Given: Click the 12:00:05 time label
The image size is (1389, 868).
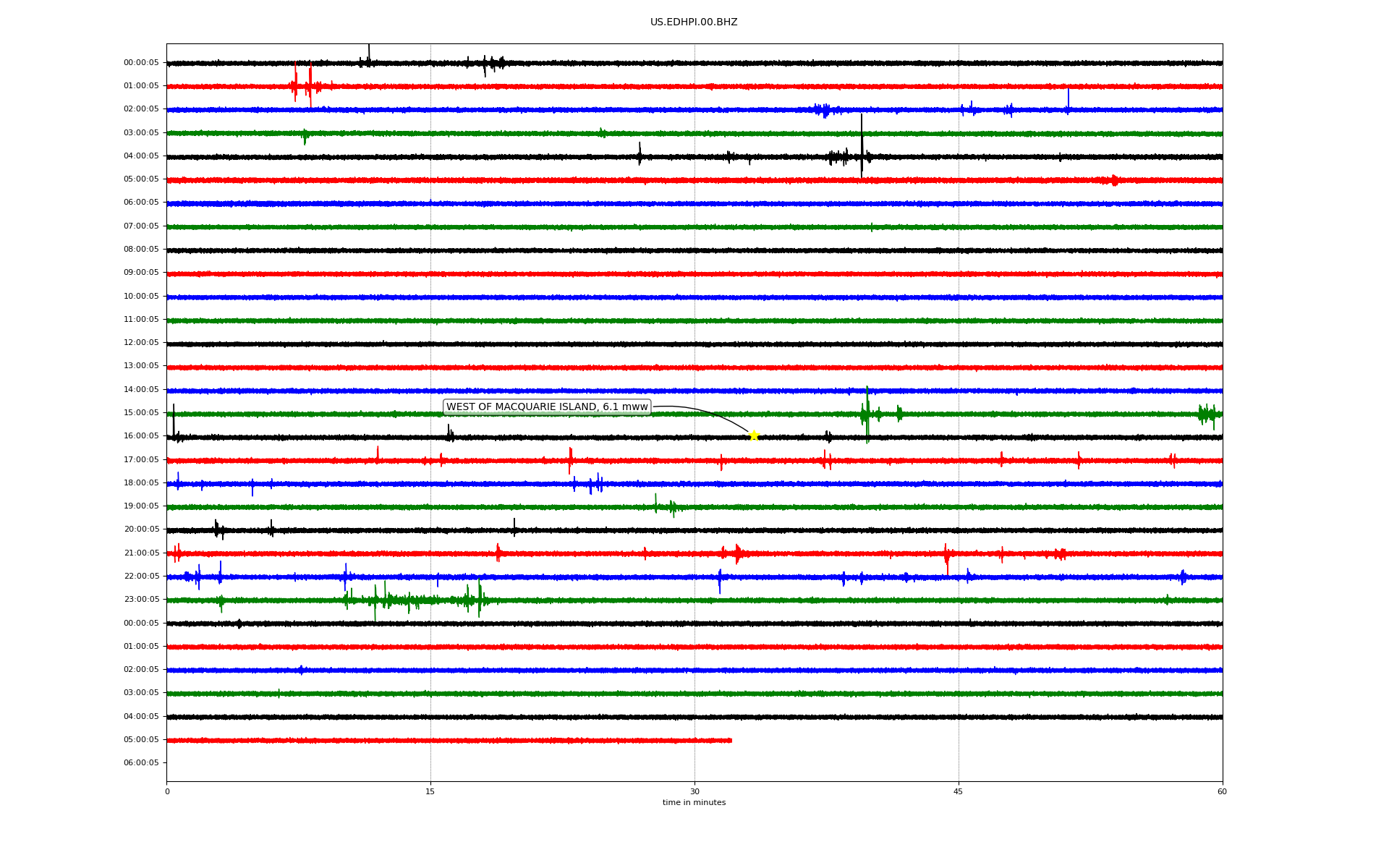Looking at the screenshot, I should (x=141, y=343).
